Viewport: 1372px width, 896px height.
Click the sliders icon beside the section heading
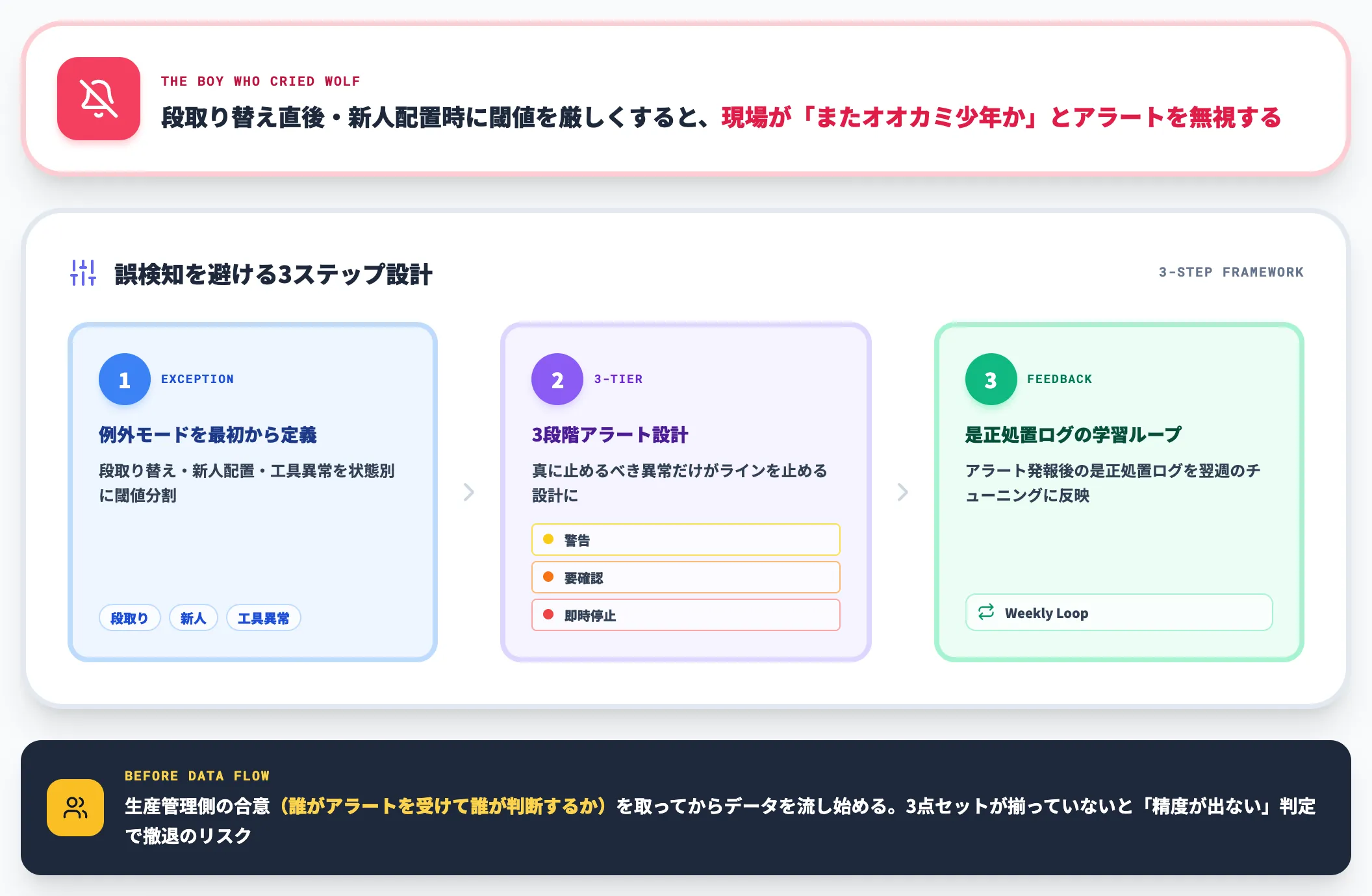pos(83,273)
